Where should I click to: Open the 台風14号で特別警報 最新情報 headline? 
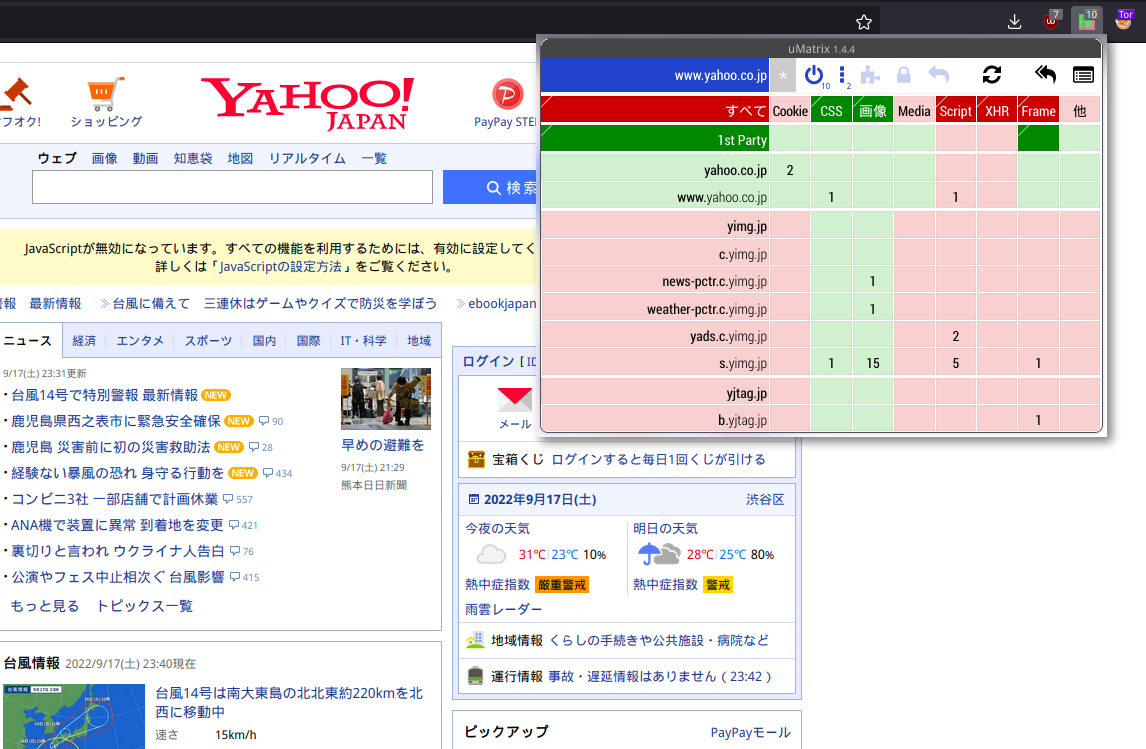[105, 395]
